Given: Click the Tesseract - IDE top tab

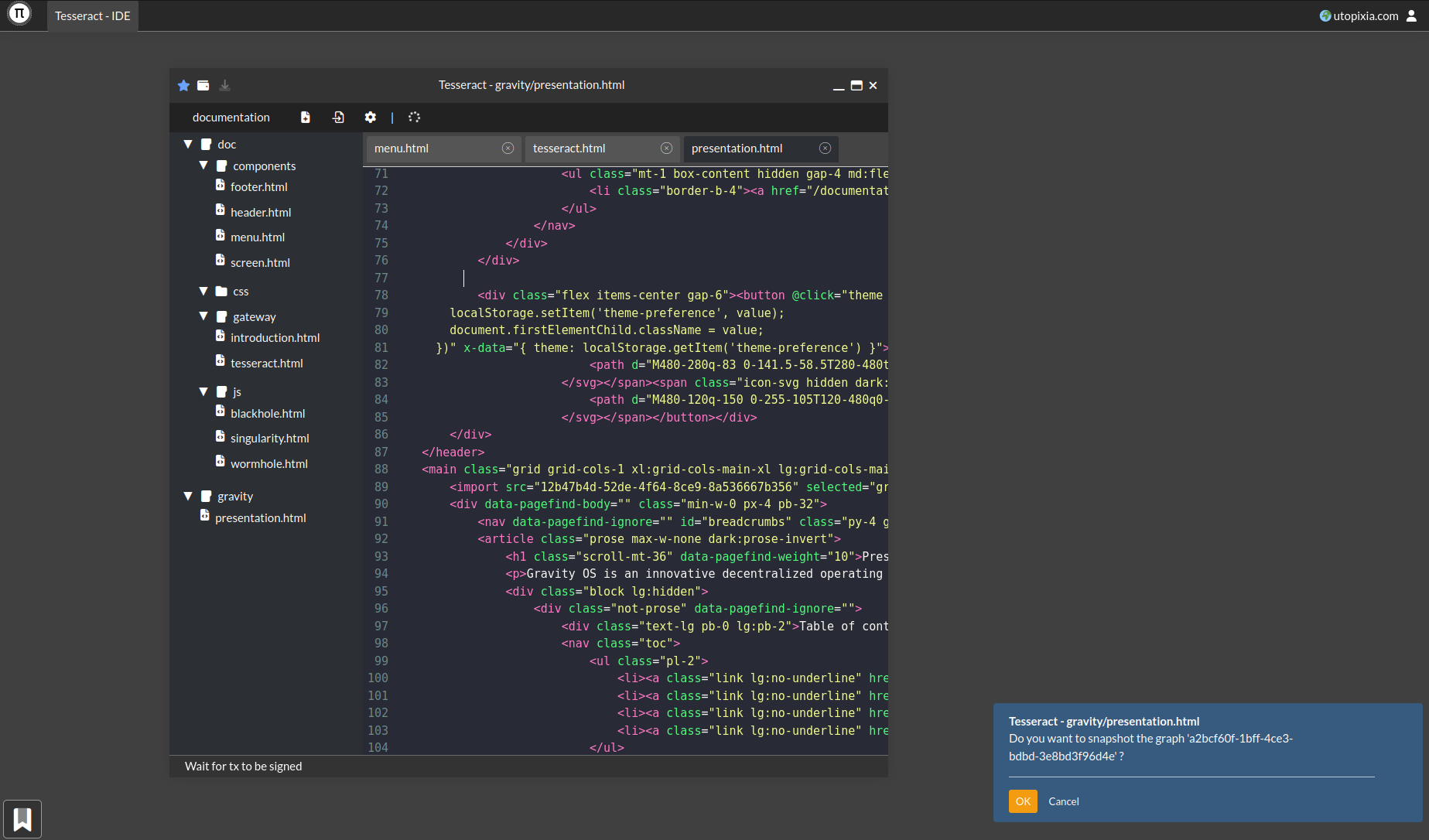Looking at the screenshot, I should 93,15.
